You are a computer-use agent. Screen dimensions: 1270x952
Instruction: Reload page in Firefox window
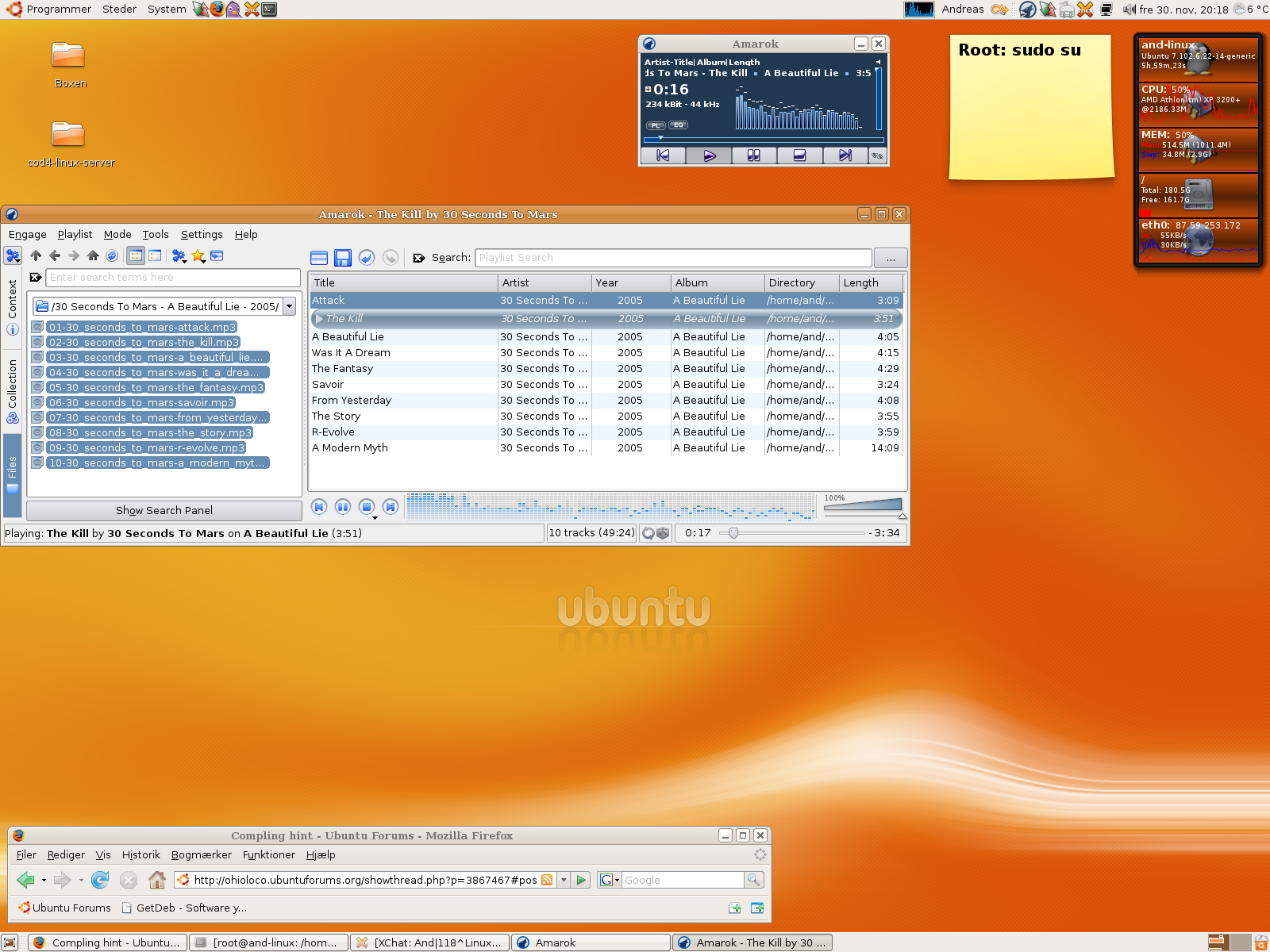click(100, 880)
